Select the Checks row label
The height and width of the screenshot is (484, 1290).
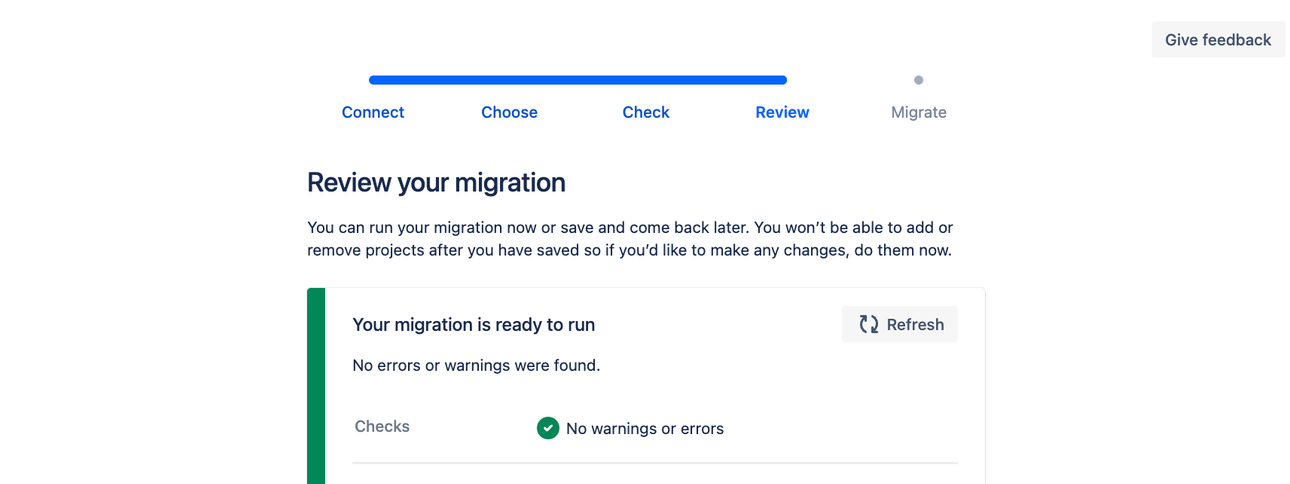(382, 426)
